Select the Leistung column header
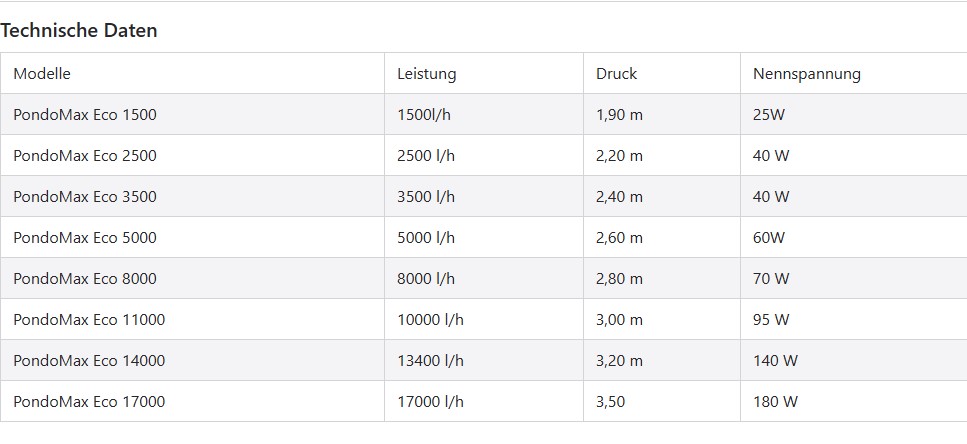Image resolution: width=967 pixels, height=444 pixels. 426,73
